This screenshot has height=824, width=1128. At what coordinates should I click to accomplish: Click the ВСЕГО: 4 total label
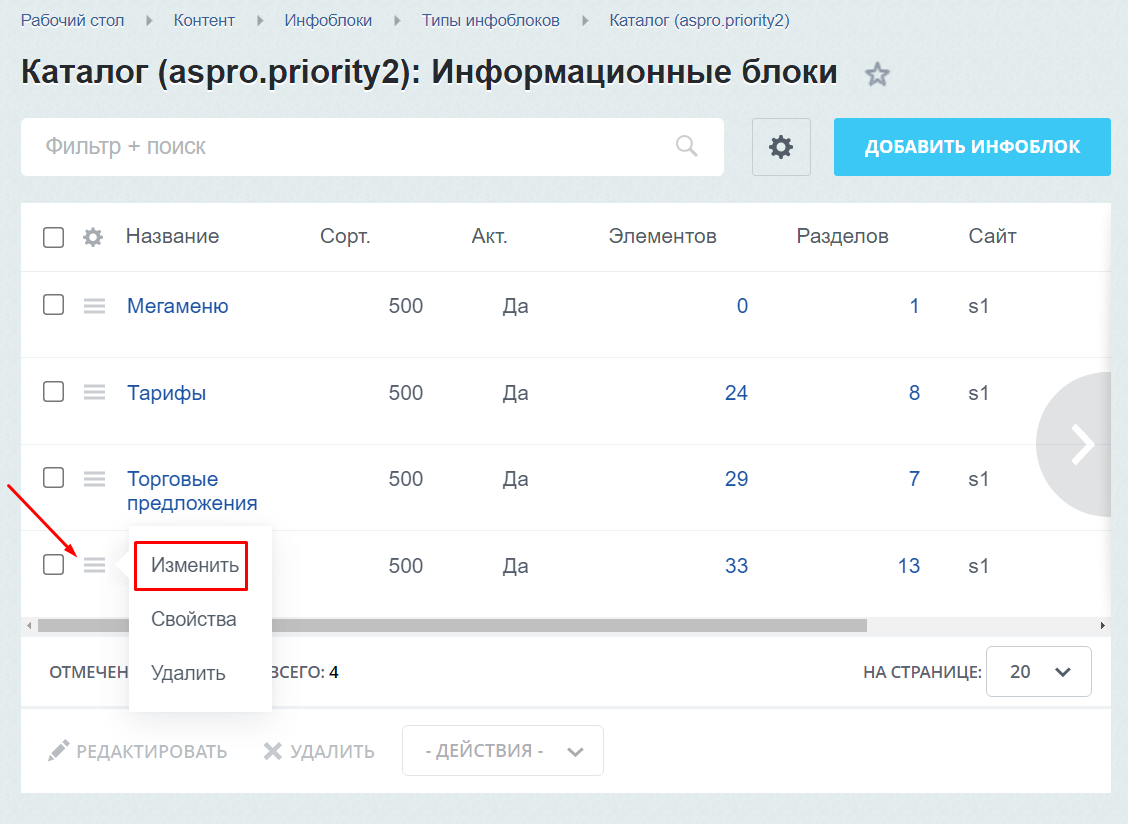click(305, 672)
